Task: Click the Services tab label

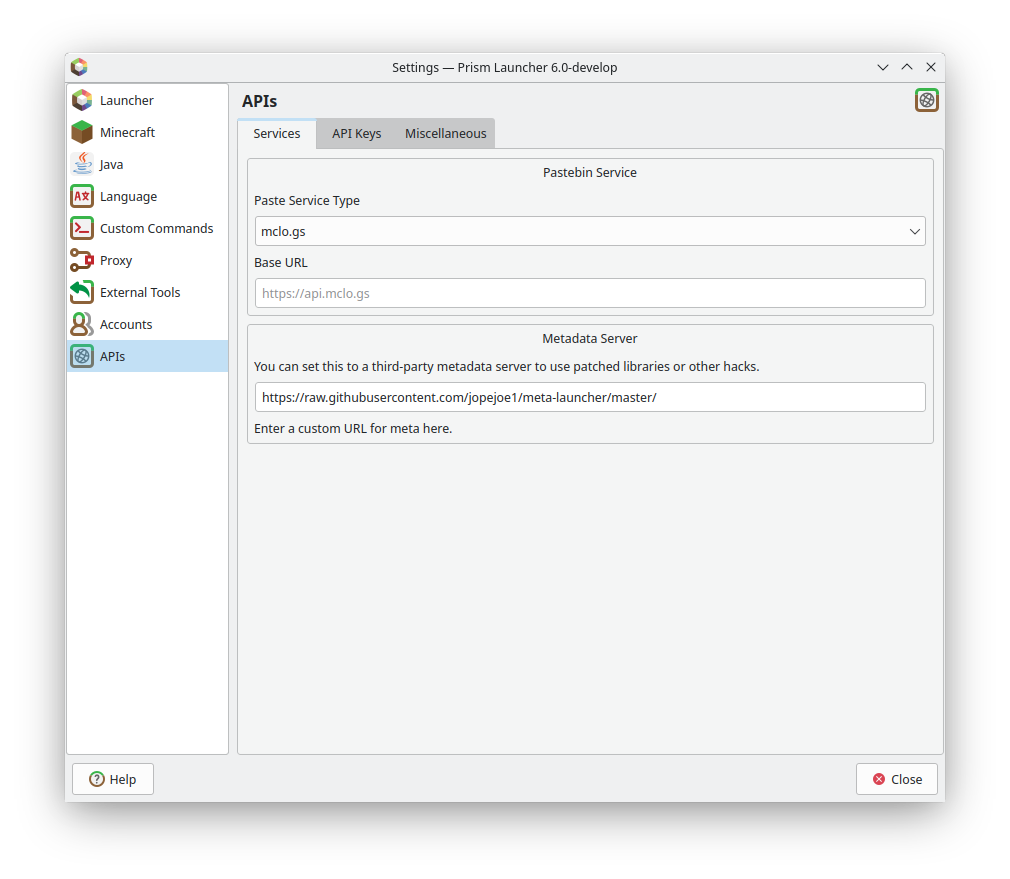Action: (x=277, y=133)
